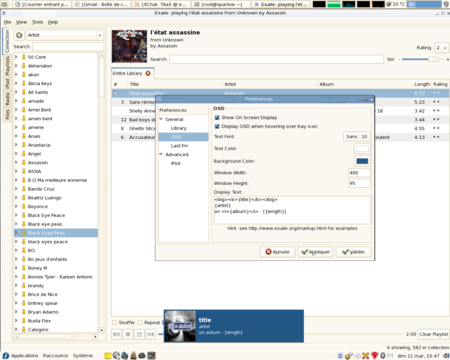Image resolution: width=450 pixels, height=360 pixels.
Task: Open the Help menu
Action: click(53, 22)
